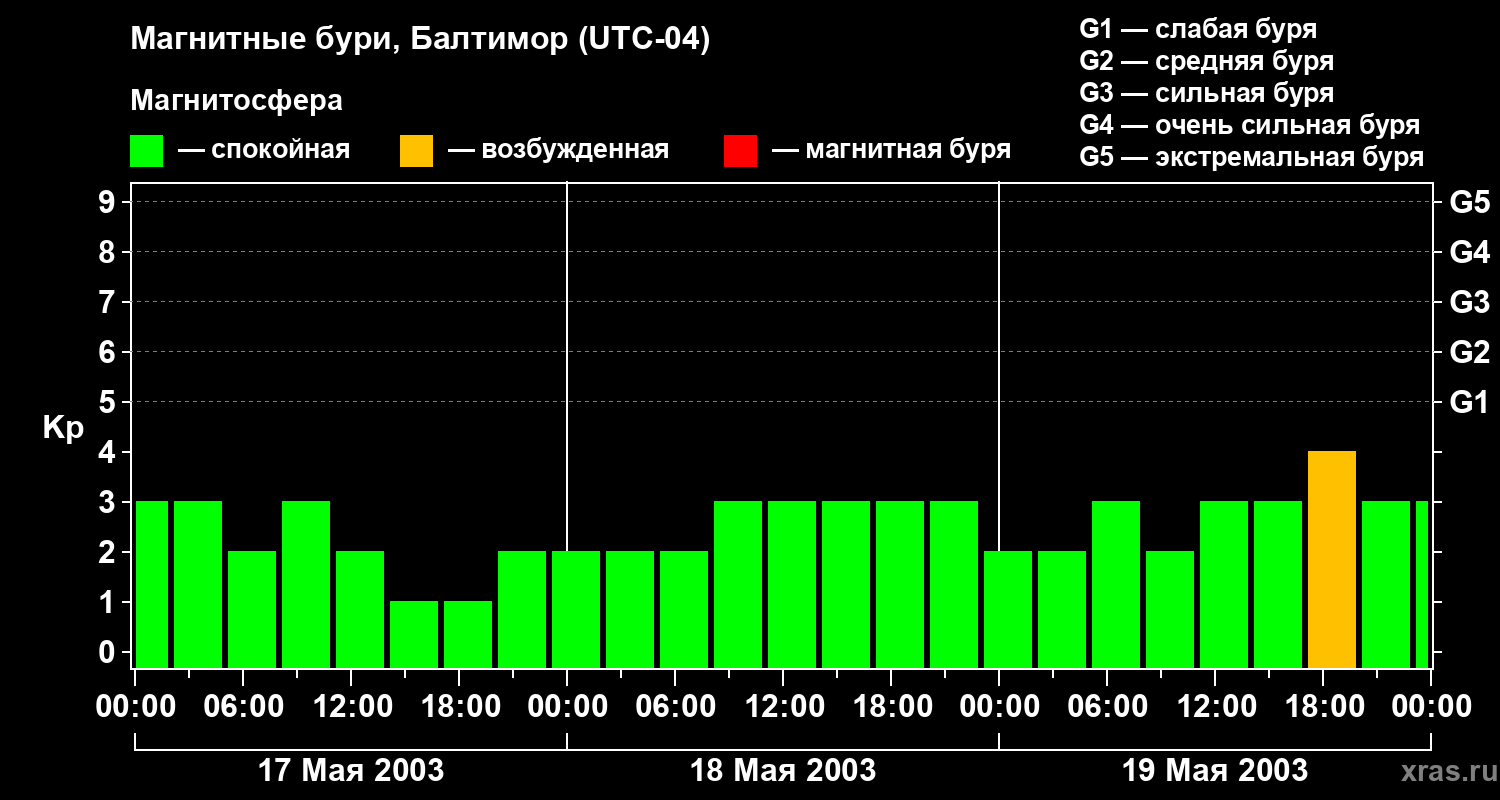Click the '18 Мая 2003' date label

tap(783, 770)
